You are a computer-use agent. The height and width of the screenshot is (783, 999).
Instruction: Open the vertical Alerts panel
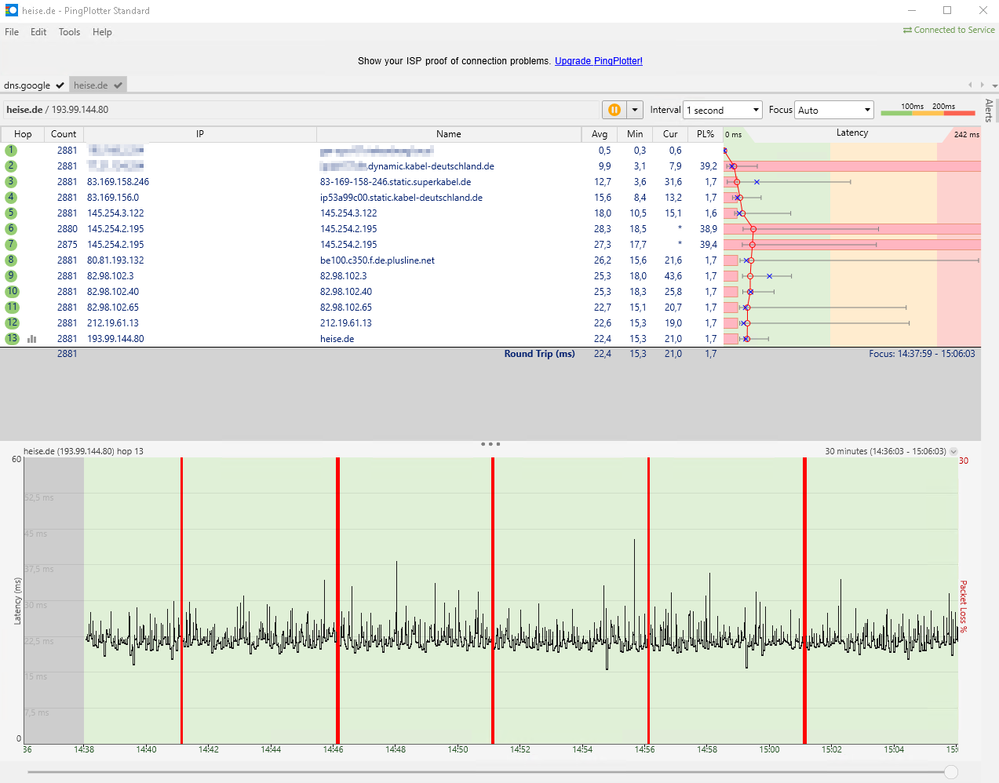tap(989, 112)
